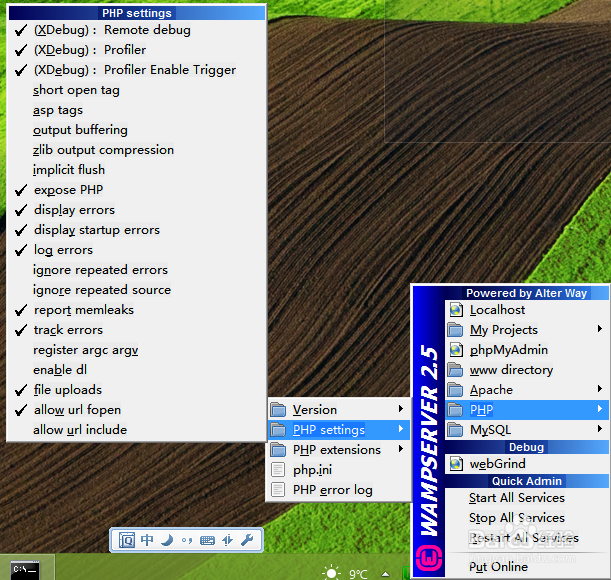Click Restart All Services
The height and width of the screenshot is (580, 611).
click(527, 538)
